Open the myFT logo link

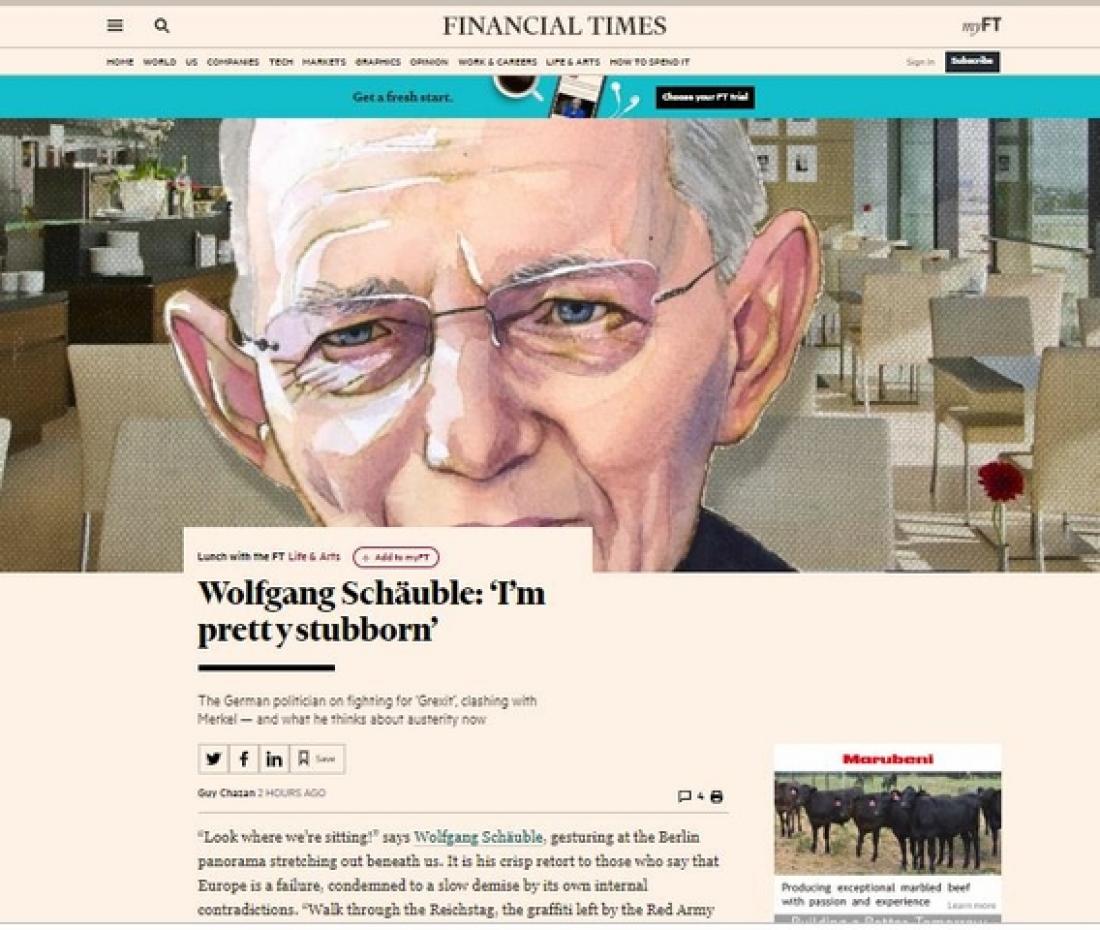(981, 25)
